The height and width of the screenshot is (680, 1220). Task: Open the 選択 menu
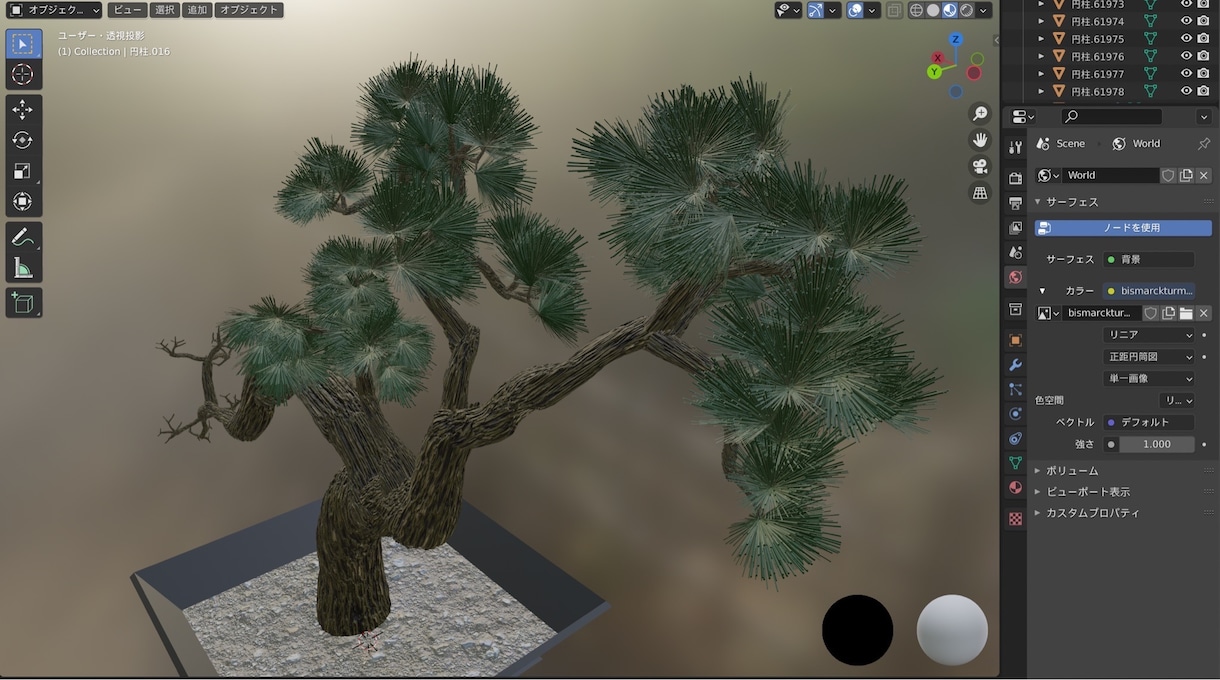tap(165, 10)
